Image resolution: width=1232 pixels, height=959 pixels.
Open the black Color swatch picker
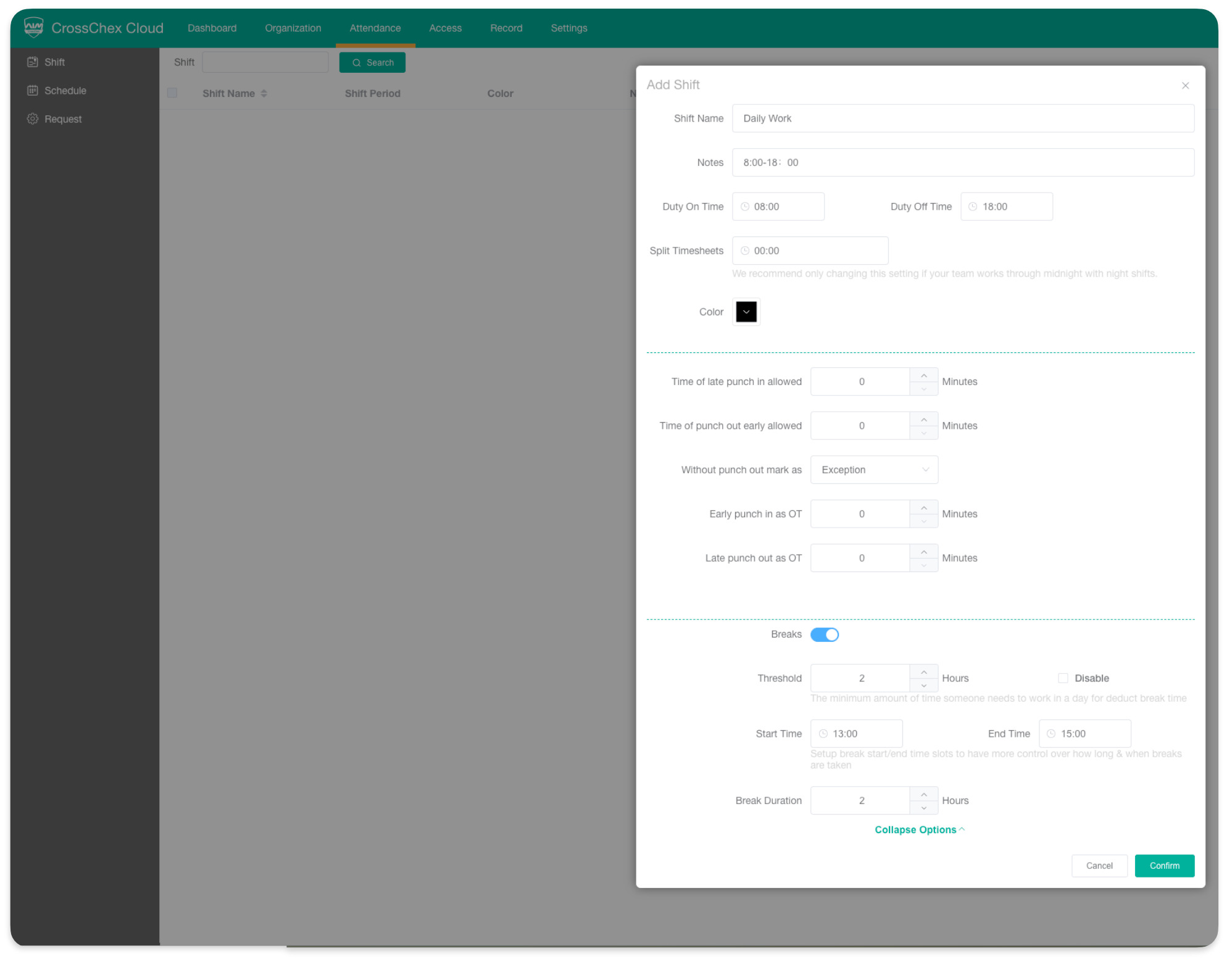pyautogui.click(x=746, y=312)
